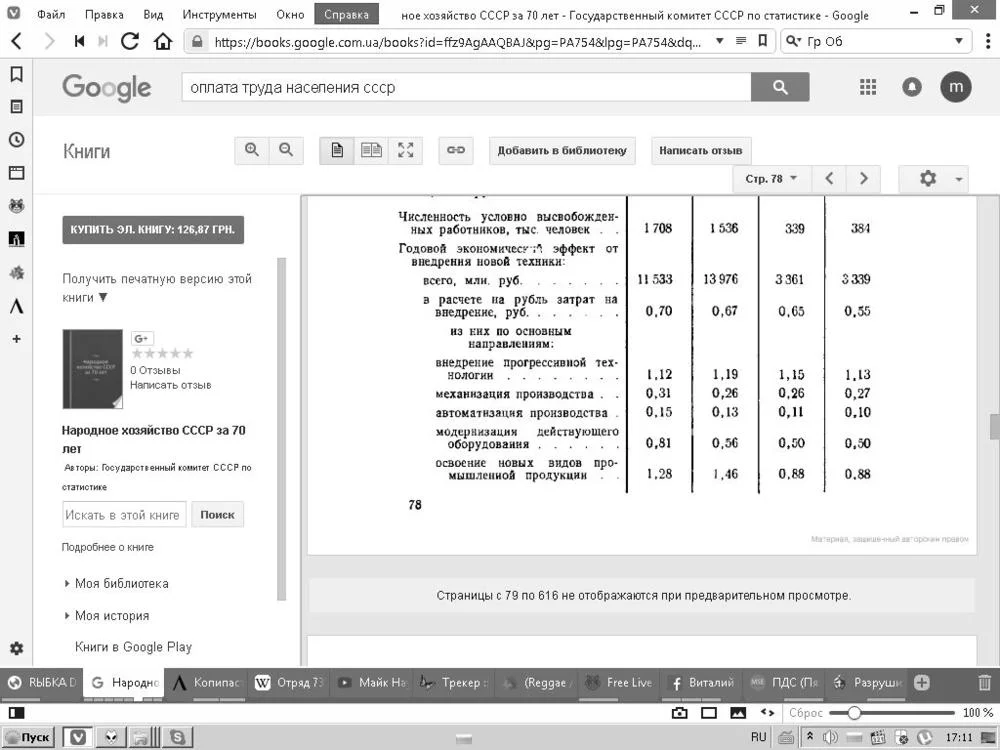Select the zoom out magnifier tool
This screenshot has width=1000, height=750.
tap(287, 150)
